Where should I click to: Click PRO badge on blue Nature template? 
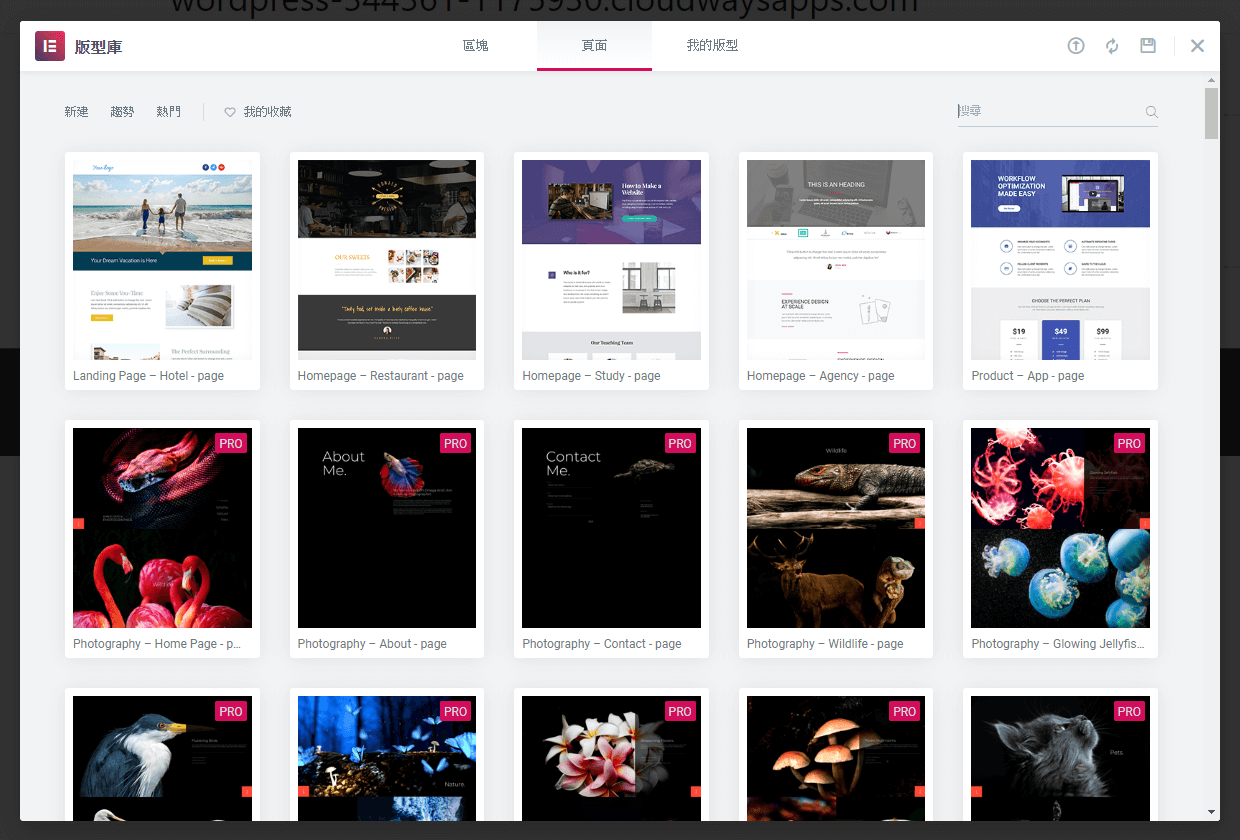click(456, 711)
